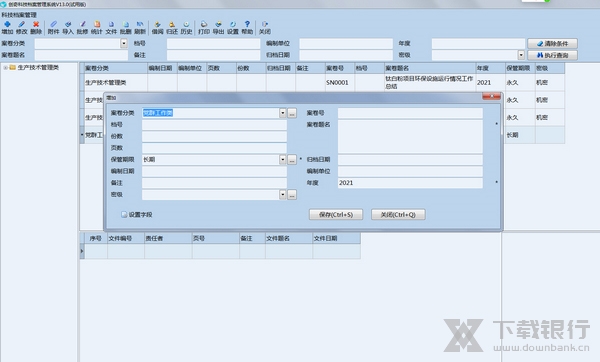The width and height of the screenshot is (600, 362).
Task: Open the dialog's 保管期限 dropdown arrow
Action: [x=282, y=160]
